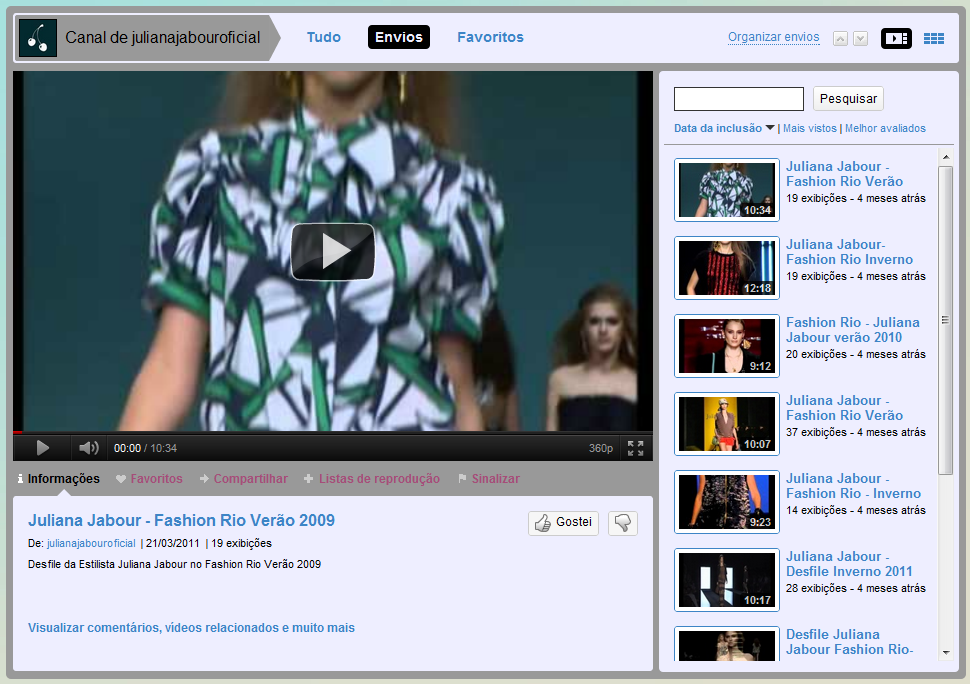Open Juliana Jabour - Desfile Inverno 2011 link

(x=849, y=564)
